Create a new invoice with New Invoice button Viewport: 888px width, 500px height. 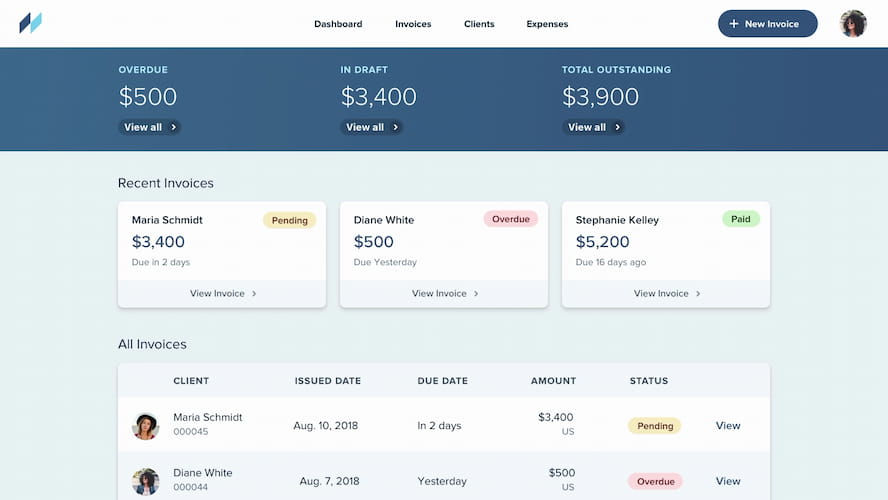coord(767,24)
